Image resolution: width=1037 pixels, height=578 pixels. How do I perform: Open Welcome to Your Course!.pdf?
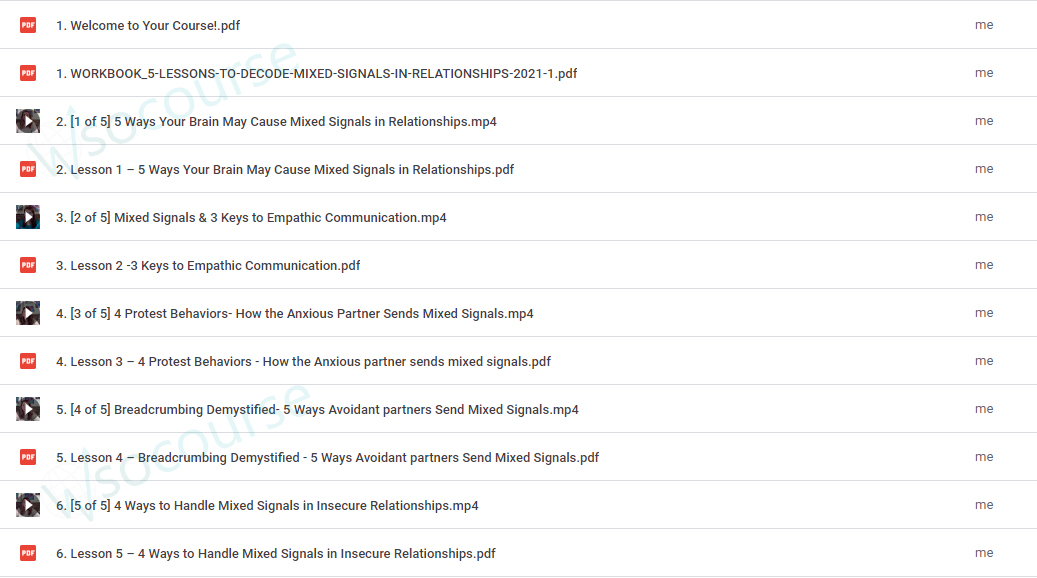tap(147, 26)
